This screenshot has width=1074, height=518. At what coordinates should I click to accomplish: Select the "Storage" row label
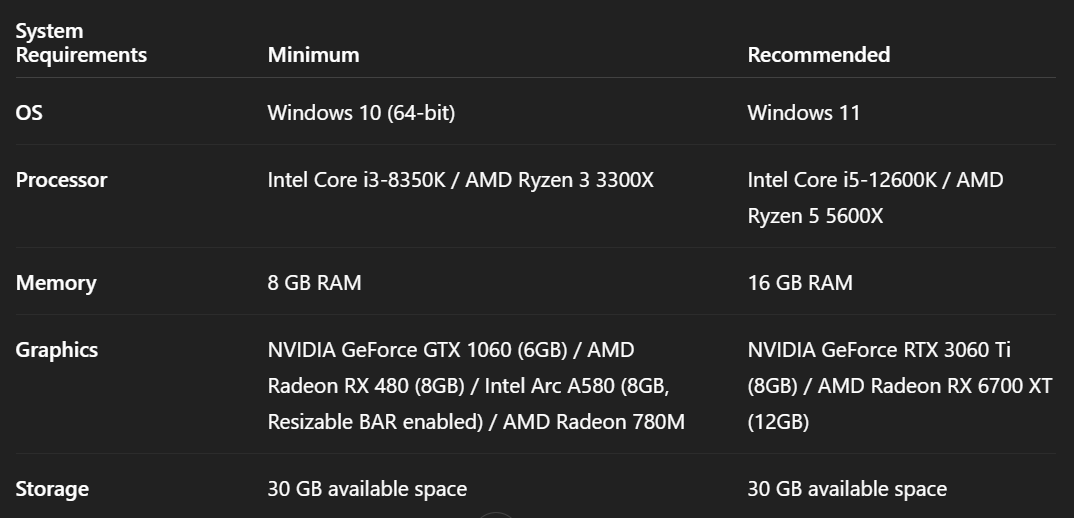click(52, 489)
